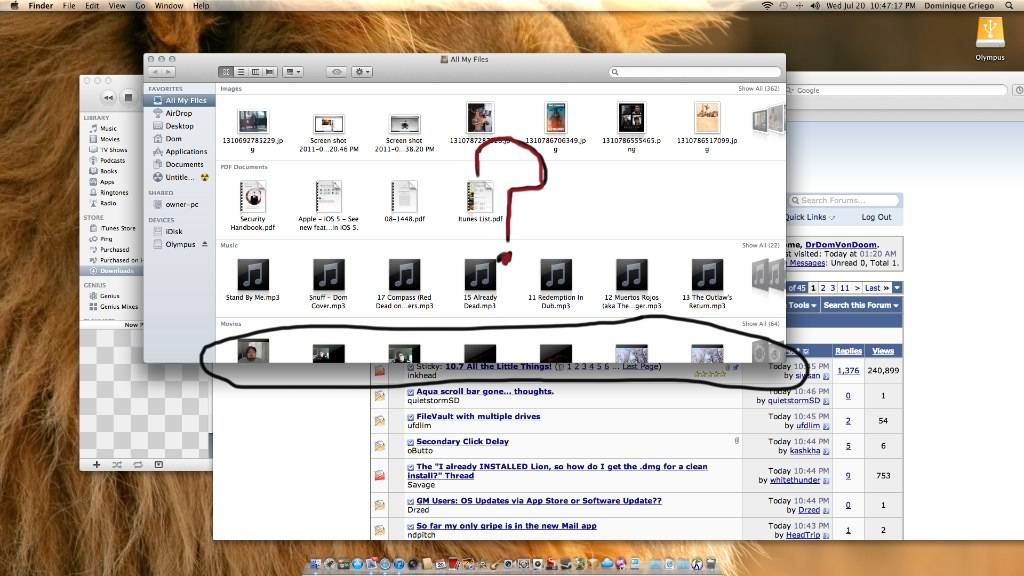Open the Finder arrange-by dropdown
Image resolution: width=1024 pixels, height=576 pixels.
click(x=293, y=72)
